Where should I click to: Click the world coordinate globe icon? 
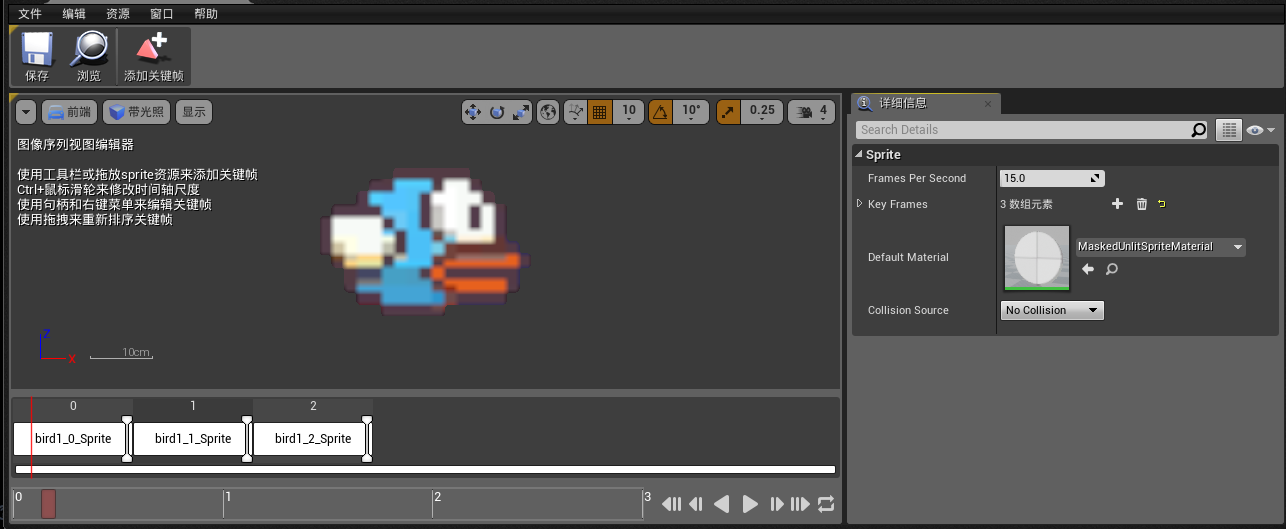pyautogui.click(x=548, y=112)
